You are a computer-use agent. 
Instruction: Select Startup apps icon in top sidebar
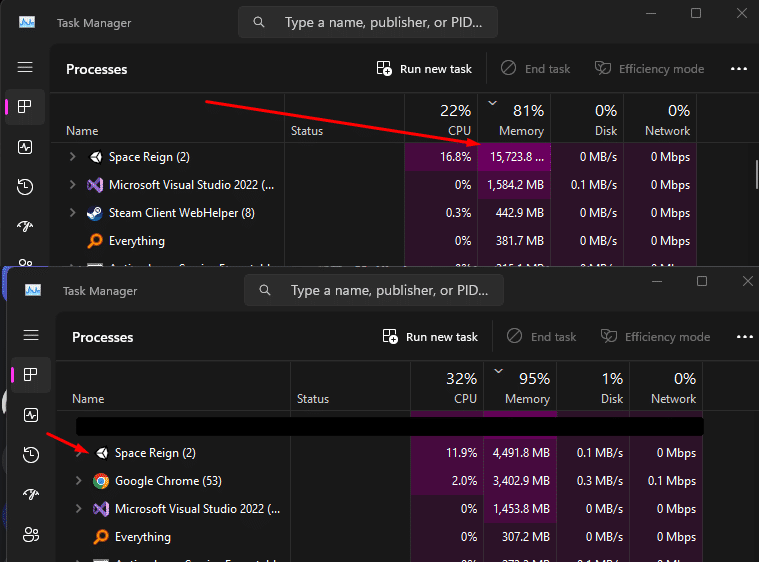25,226
